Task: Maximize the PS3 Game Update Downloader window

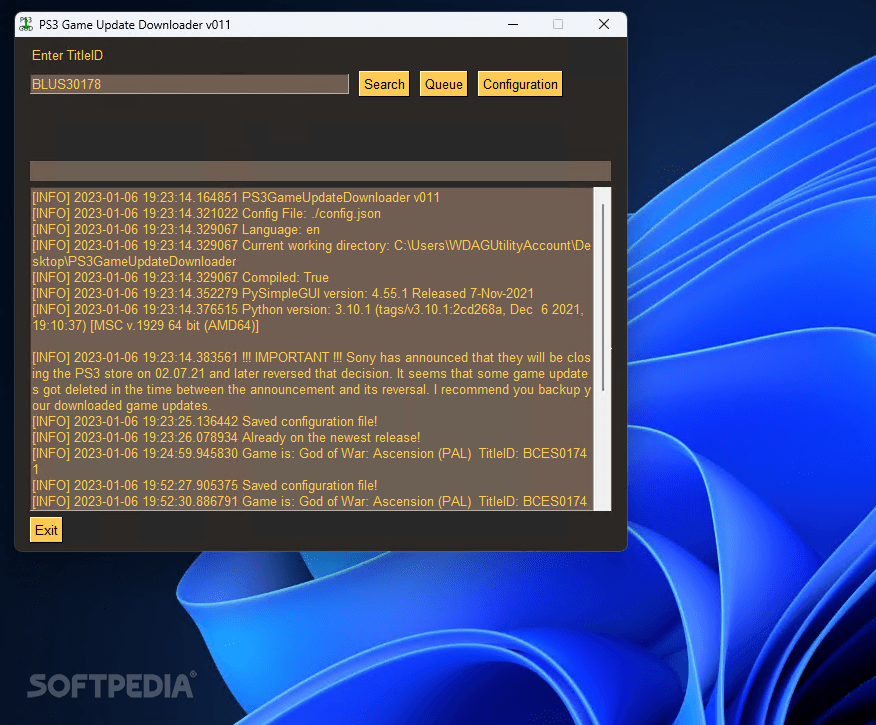Action: [558, 25]
